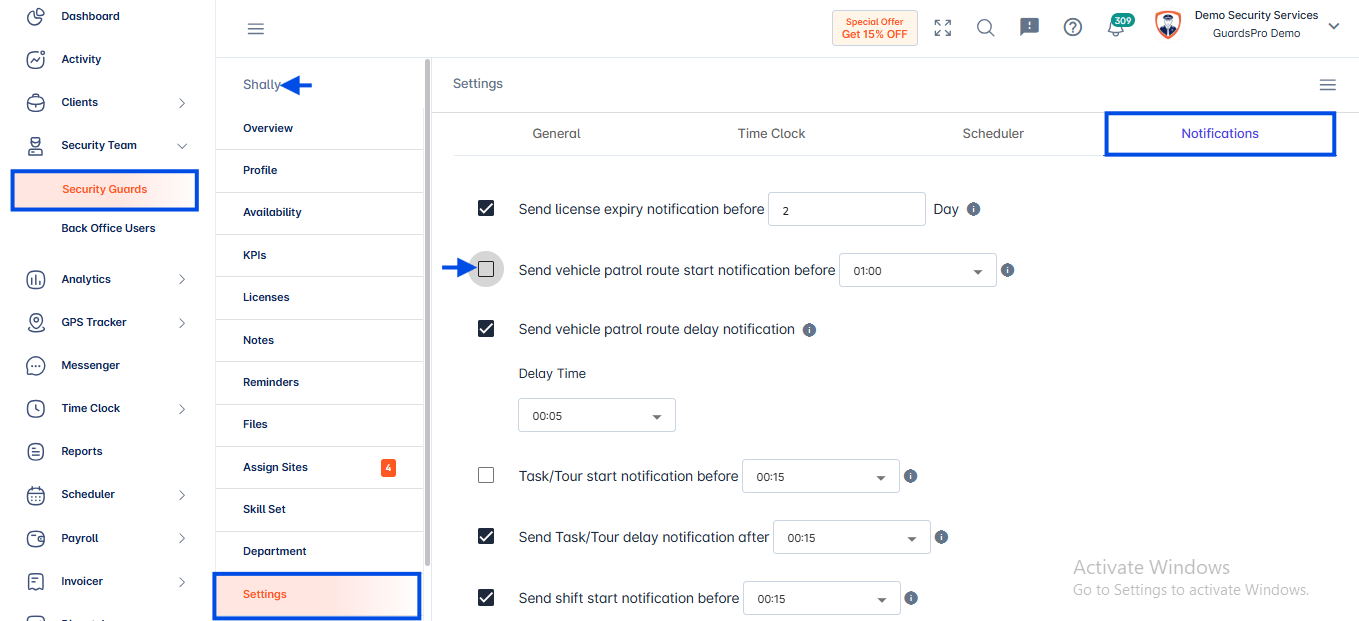Open the feedback message icon
This screenshot has height=621, width=1359.
coord(1029,28)
